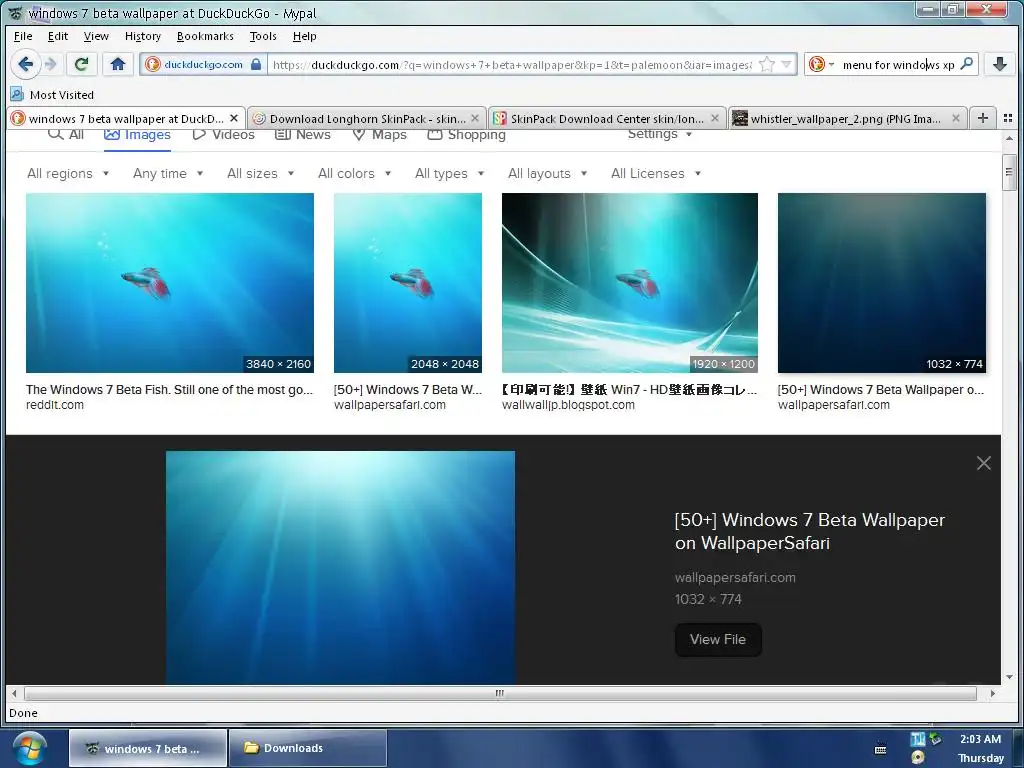Image resolution: width=1024 pixels, height=768 pixels.
Task: Open the History menu
Action: click(x=142, y=36)
